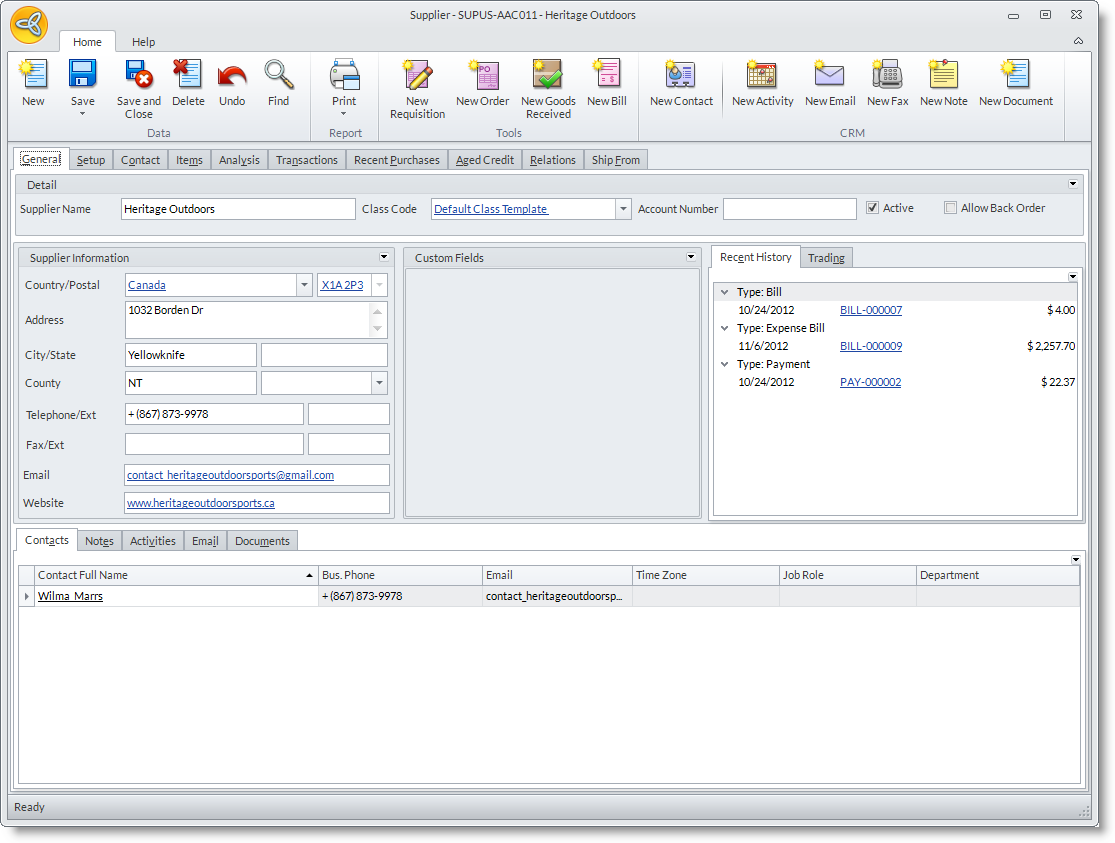Screen dimensions: 1115x843
Task: Open the BILL-000009 link
Action: click(x=870, y=346)
